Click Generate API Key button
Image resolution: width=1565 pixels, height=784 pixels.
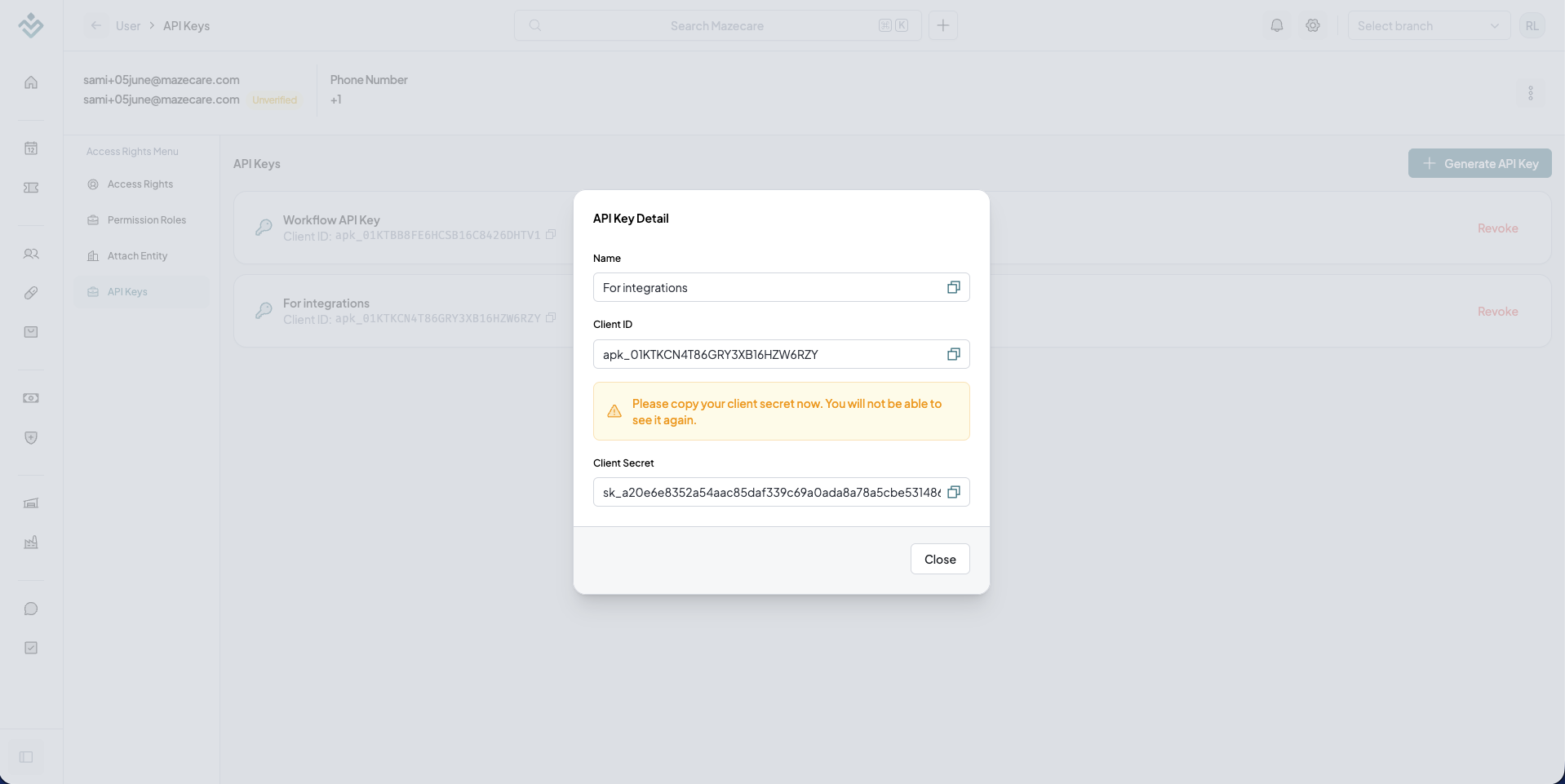coord(1479,163)
